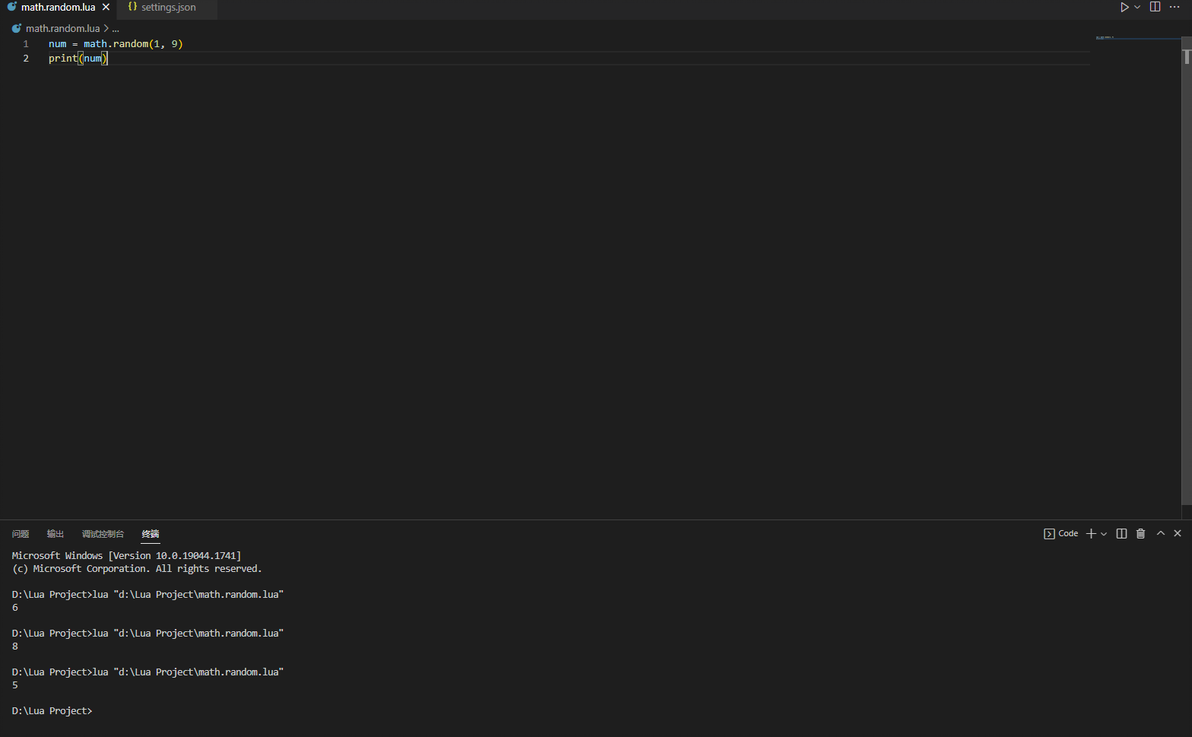Split the terminal pane
Viewport: 1192px width, 737px height.
tap(1121, 534)
